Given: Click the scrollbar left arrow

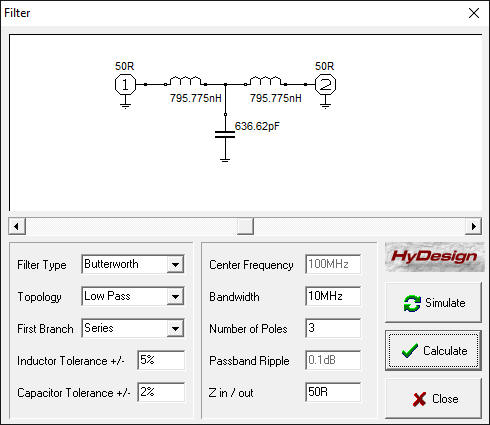Looking at the screenshot, I should click(17, 226).
